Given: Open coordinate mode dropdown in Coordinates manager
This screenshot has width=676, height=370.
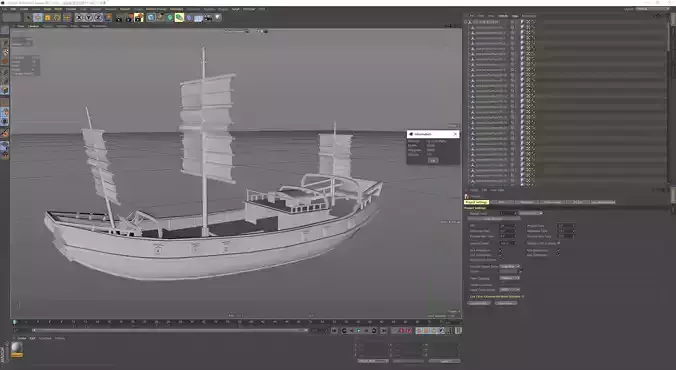Looking at the screenshot, I should (372, 361).
